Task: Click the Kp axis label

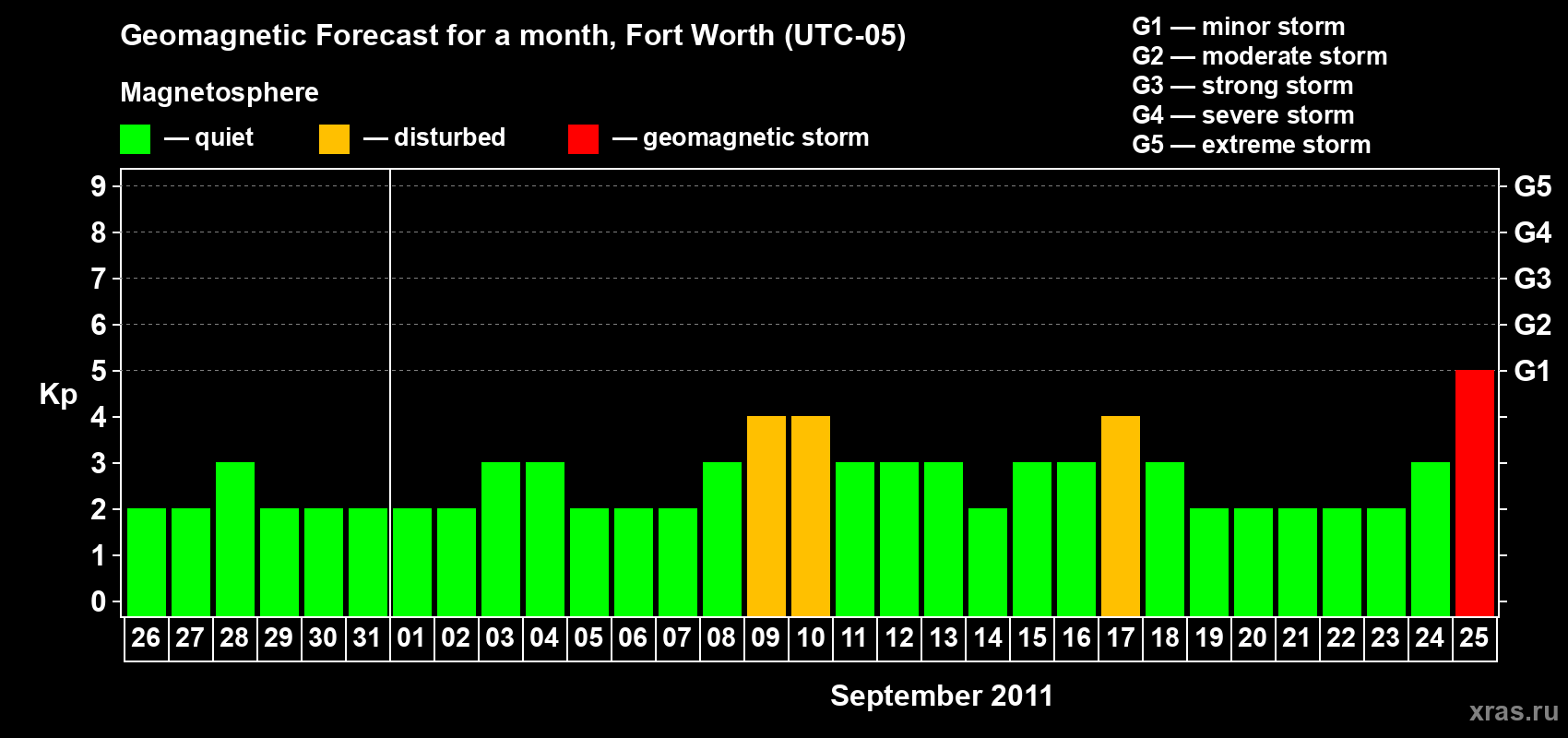Action: tap(58, 395)
